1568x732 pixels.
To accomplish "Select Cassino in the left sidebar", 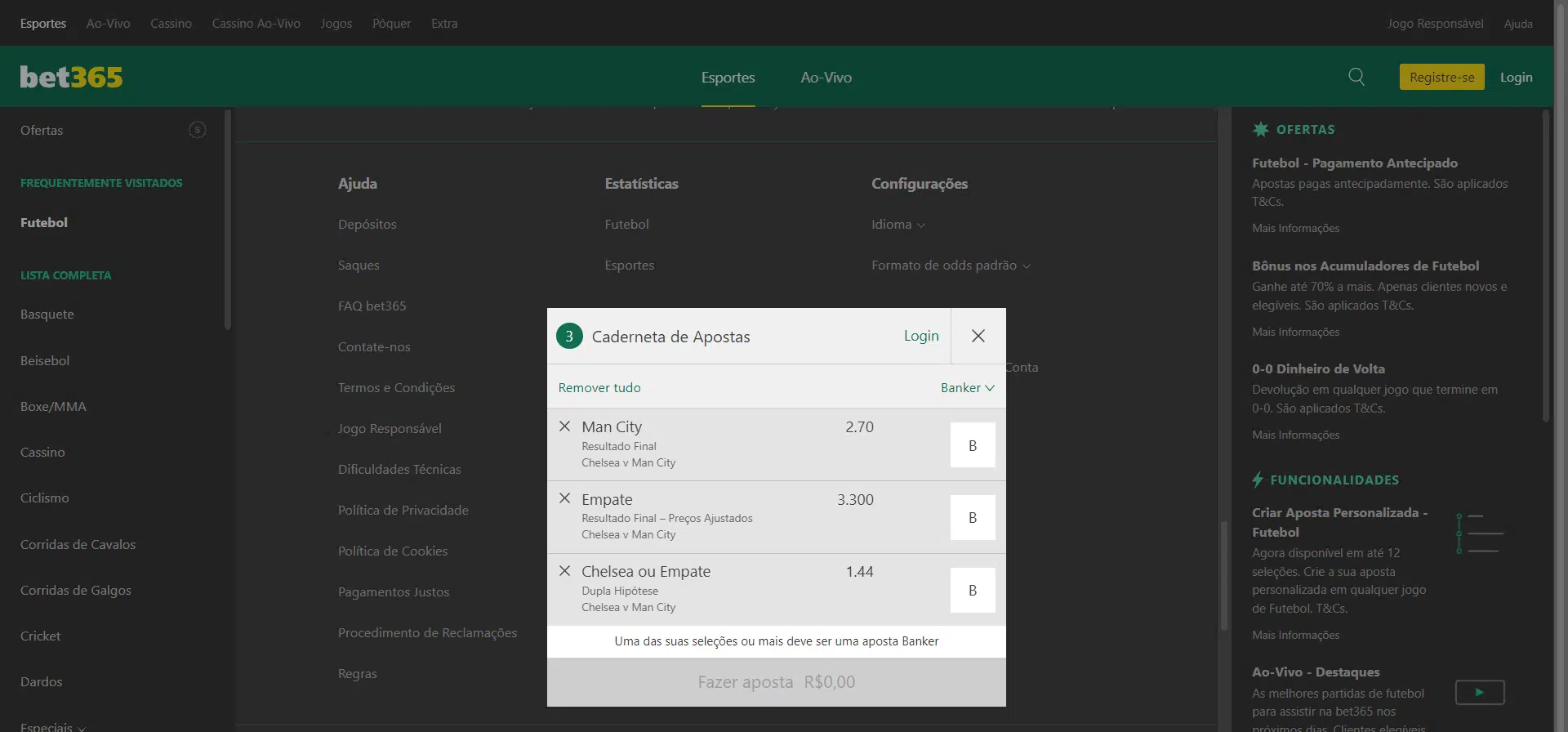I will [x=42, y=452].
